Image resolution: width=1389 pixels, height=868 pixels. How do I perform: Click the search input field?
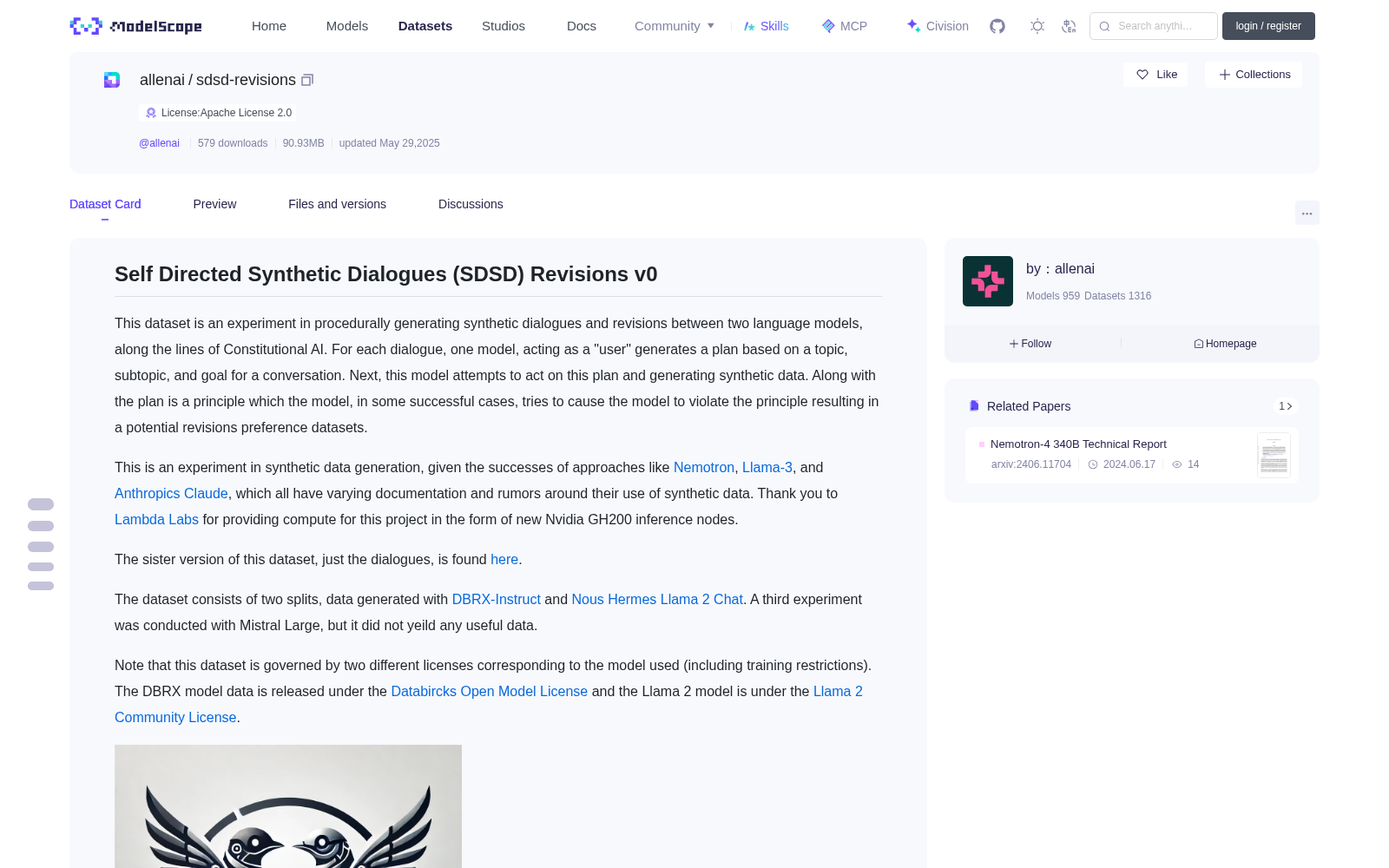pyautogui.click(x=1154, y=26)
